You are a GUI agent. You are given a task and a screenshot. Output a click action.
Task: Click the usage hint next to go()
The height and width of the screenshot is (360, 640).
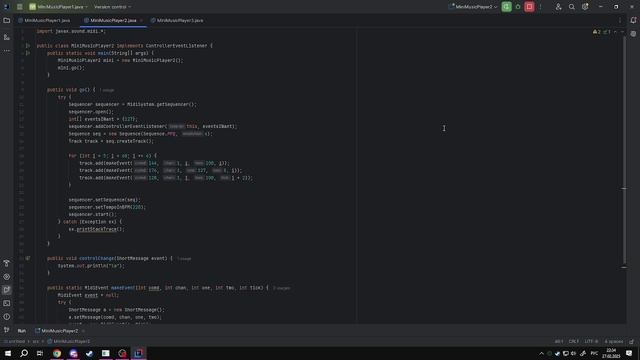pos(107,90)
